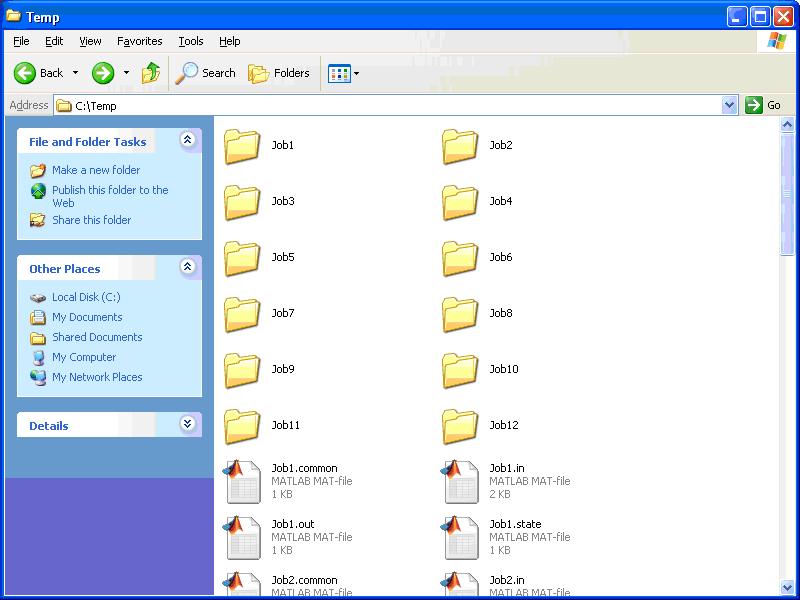Select the Job12 folder icon
This screenshot has height=600, width=800.
coord(460,426)
